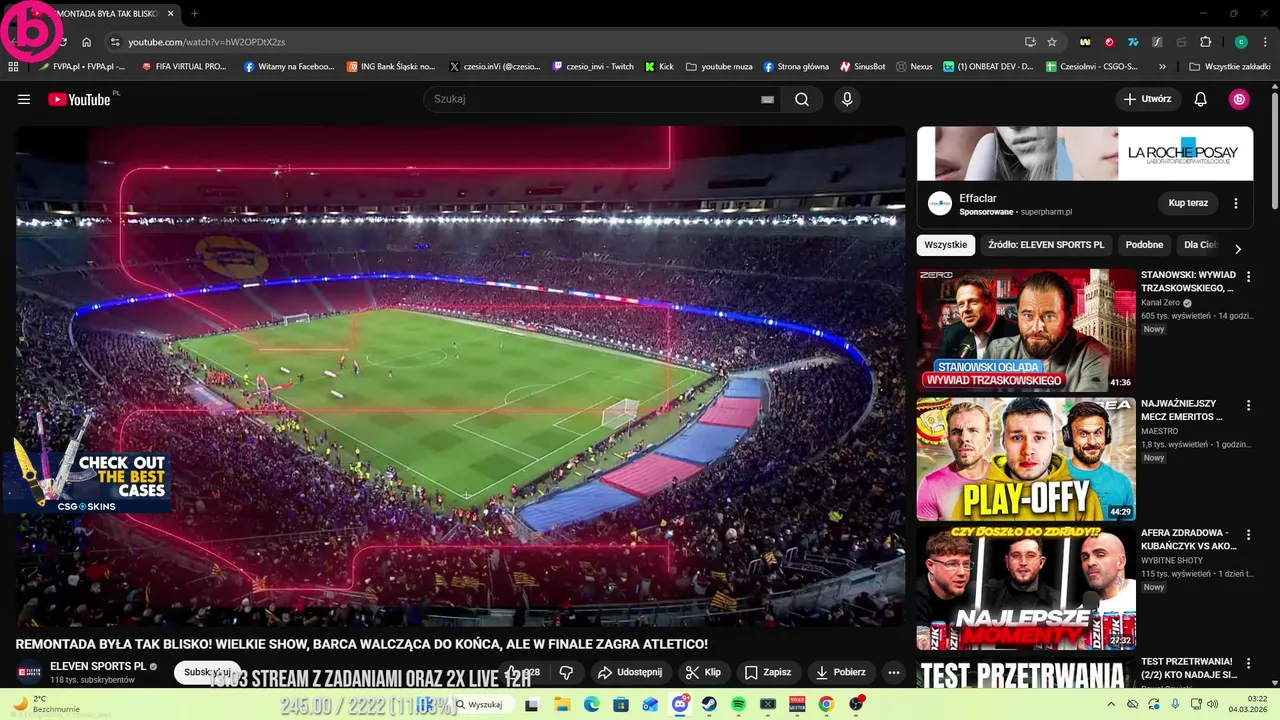Open Chrome profile avatar 'C'
This screenshot has height=720, width=1280.
pyautogui.click(x=1241, y=42)
